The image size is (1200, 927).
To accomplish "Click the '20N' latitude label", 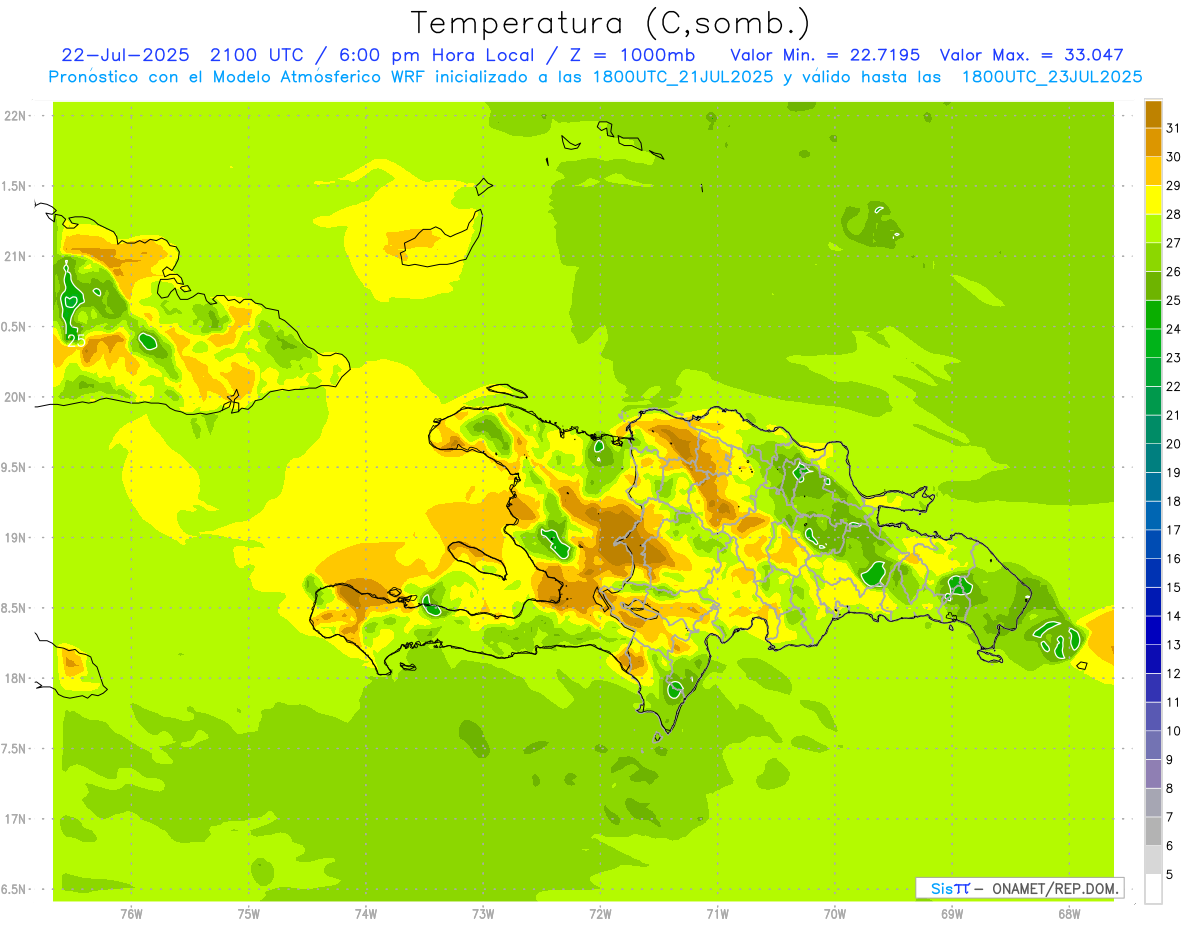I will point(15,397).
